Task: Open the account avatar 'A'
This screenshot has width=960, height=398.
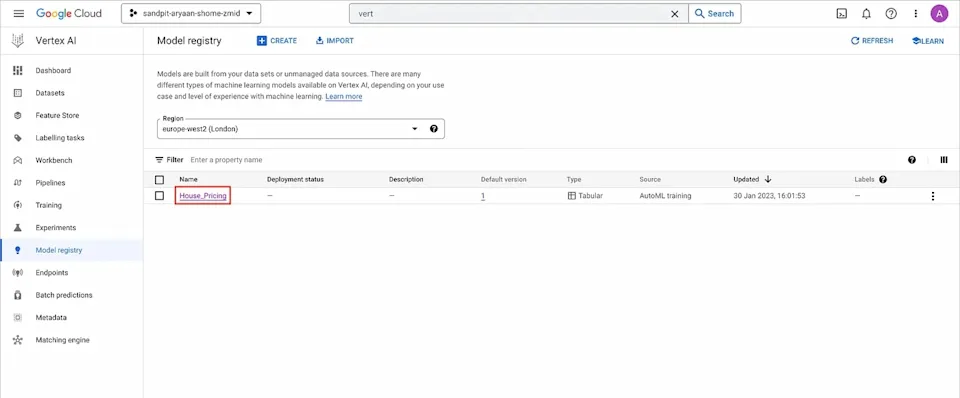Action: (x=939, y=13)
